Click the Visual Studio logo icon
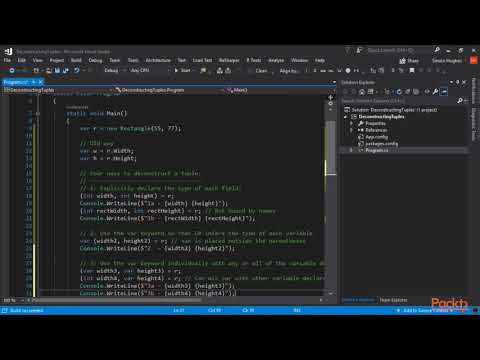Viewport: 480px width, 360px height. 8,51
